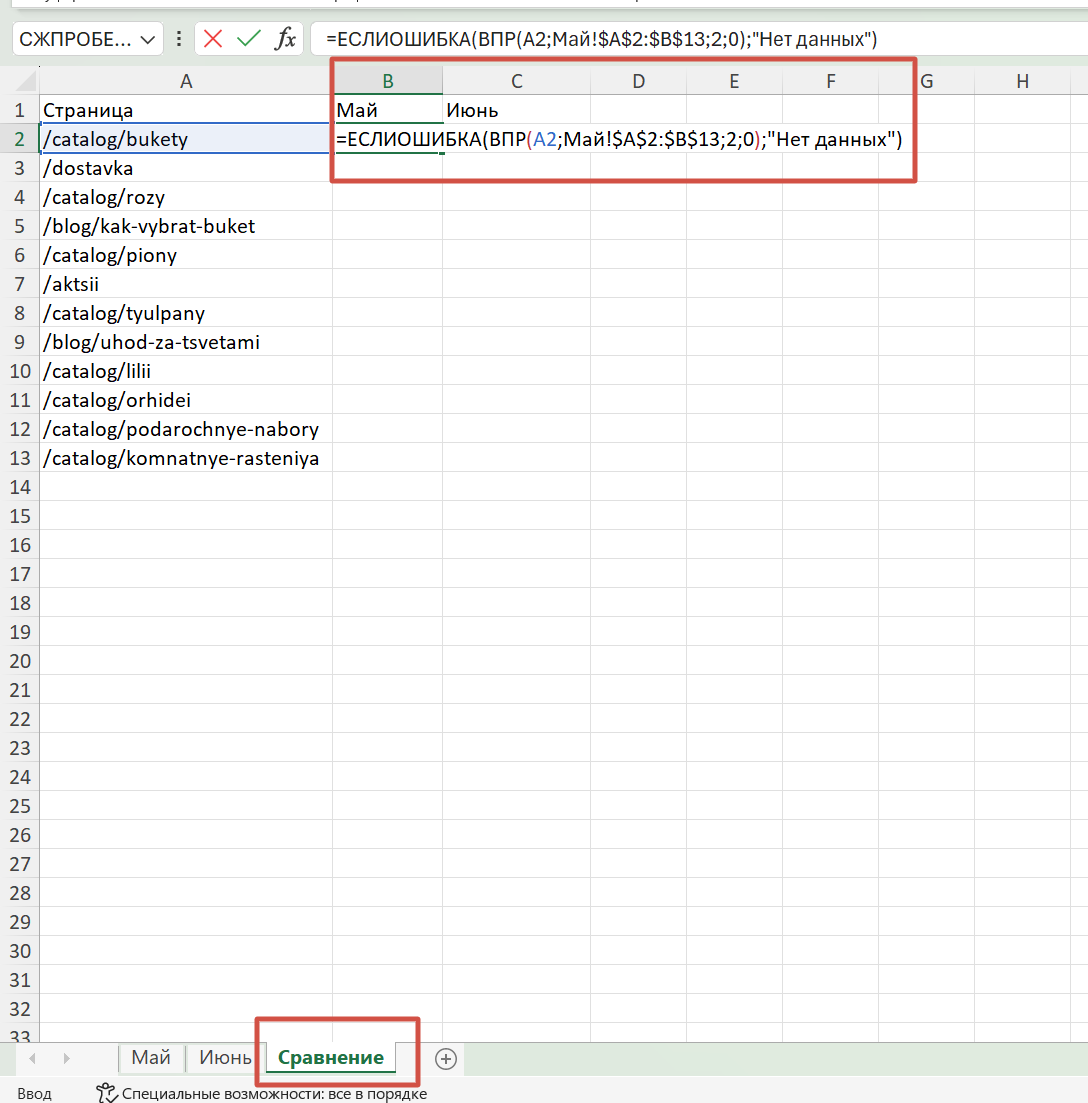Click cell with /dostavka
Viewport: 1088px width, 1103px height.
tap(186, 168)
